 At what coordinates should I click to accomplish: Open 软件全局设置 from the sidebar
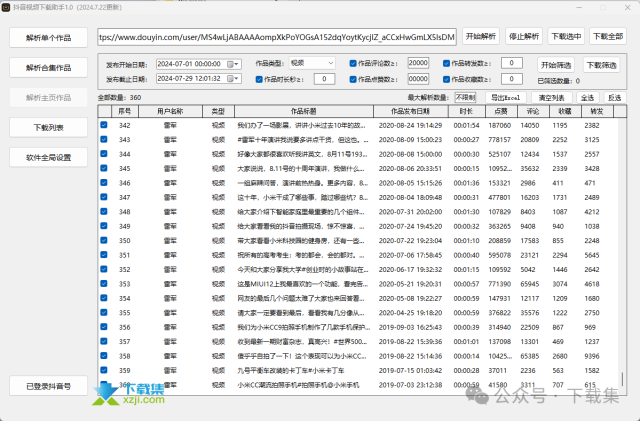tap(49, 157)
